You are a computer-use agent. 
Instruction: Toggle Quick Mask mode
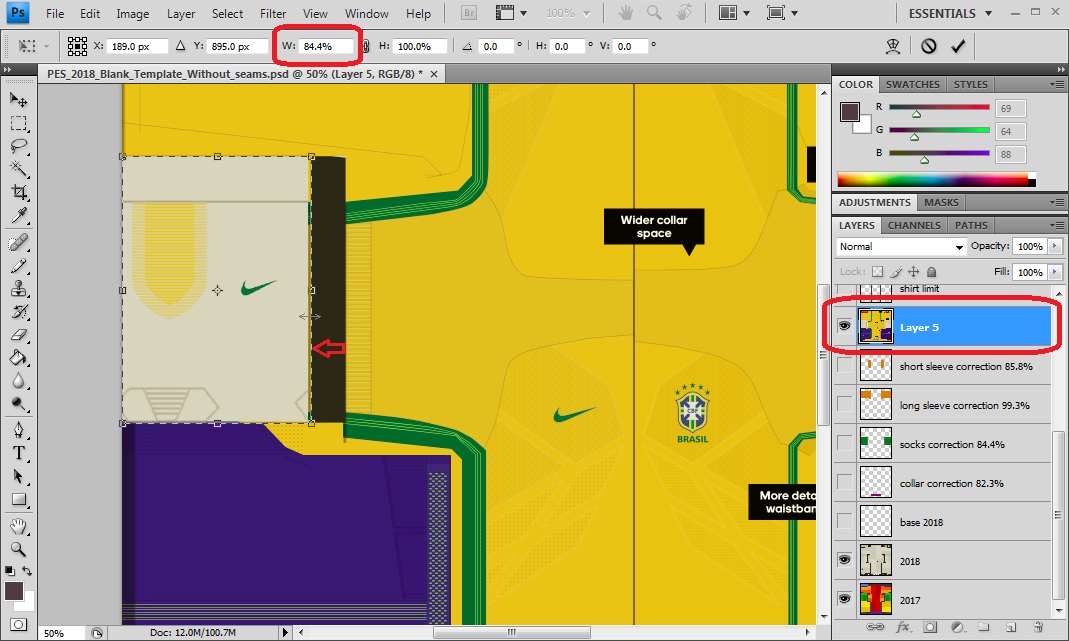pyautogui.click(x=18, y=625)
